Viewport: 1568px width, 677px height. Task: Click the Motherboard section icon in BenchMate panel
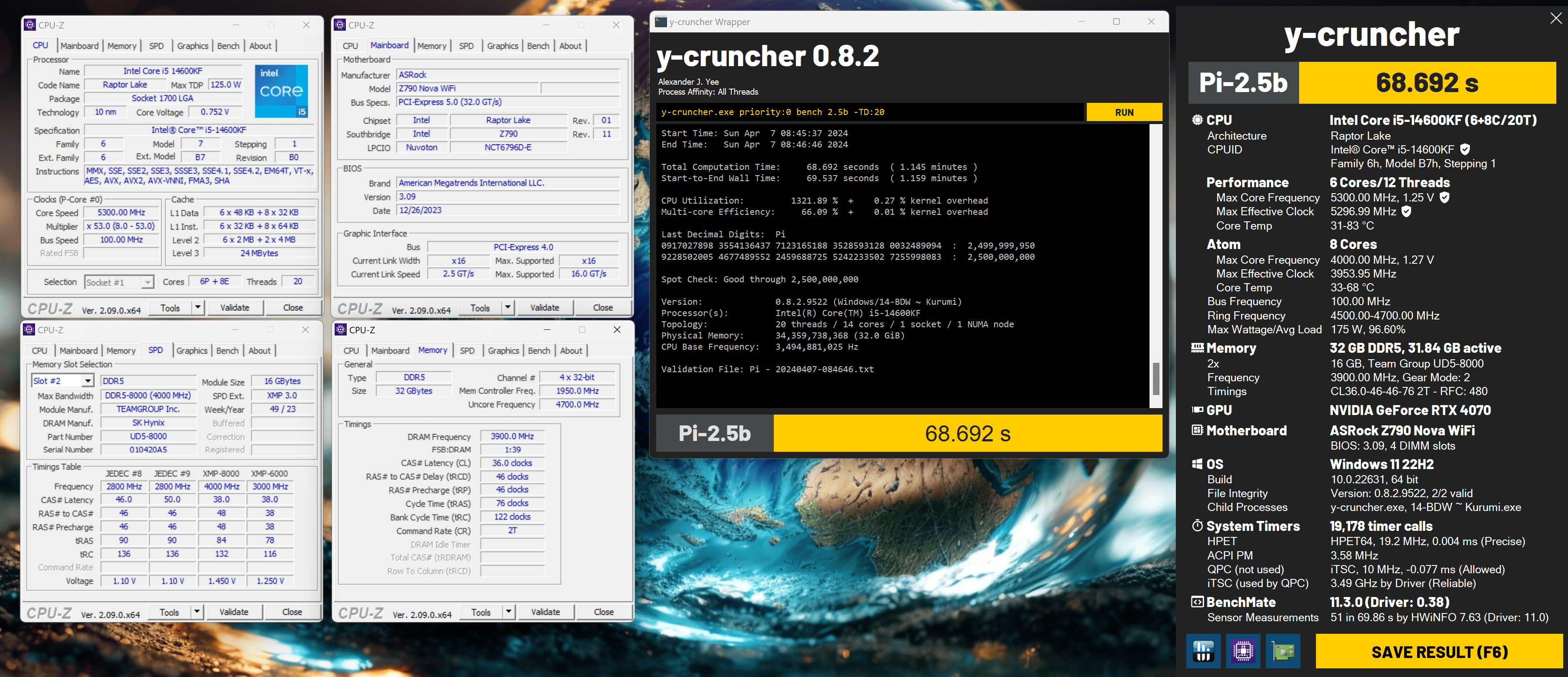click(1198, 431)
